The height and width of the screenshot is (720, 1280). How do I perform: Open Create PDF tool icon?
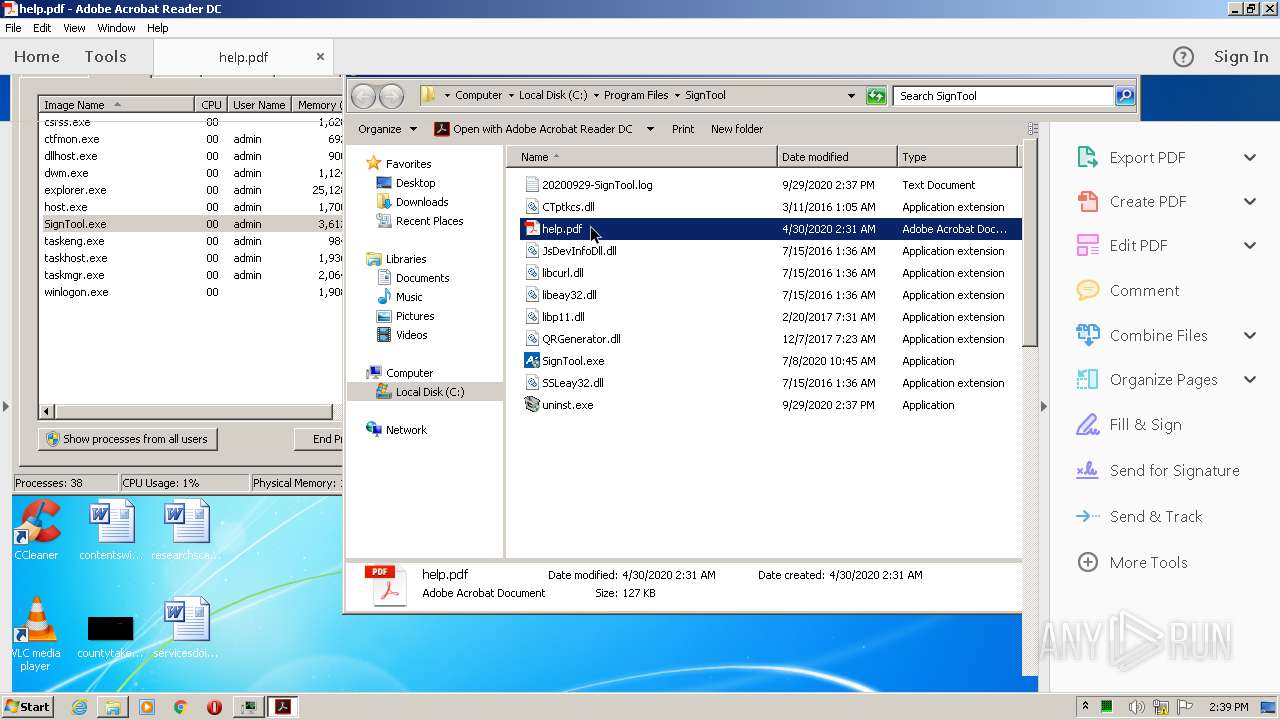tap(1087, 201)
